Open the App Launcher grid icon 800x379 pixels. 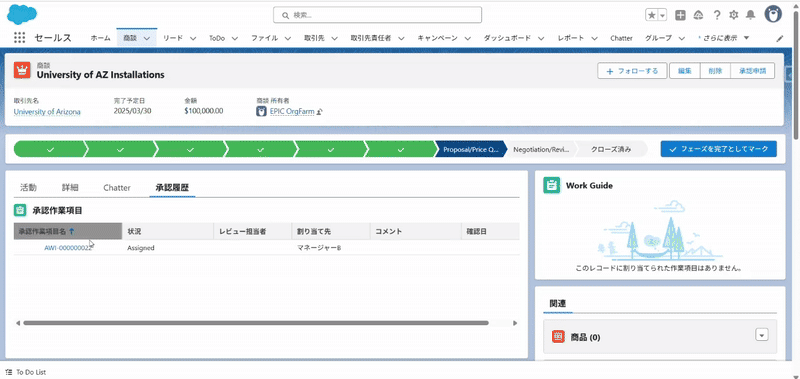[x=19, y=38]
